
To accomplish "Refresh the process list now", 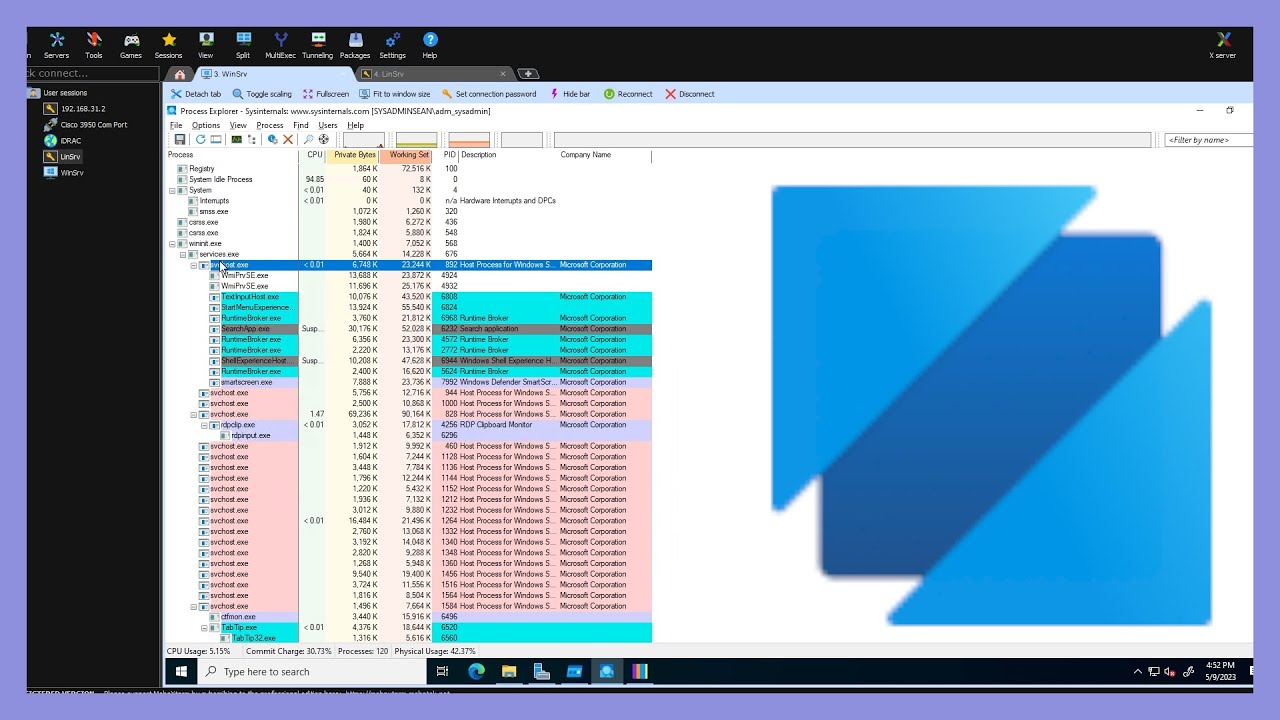I will click(x=200, y=140).
